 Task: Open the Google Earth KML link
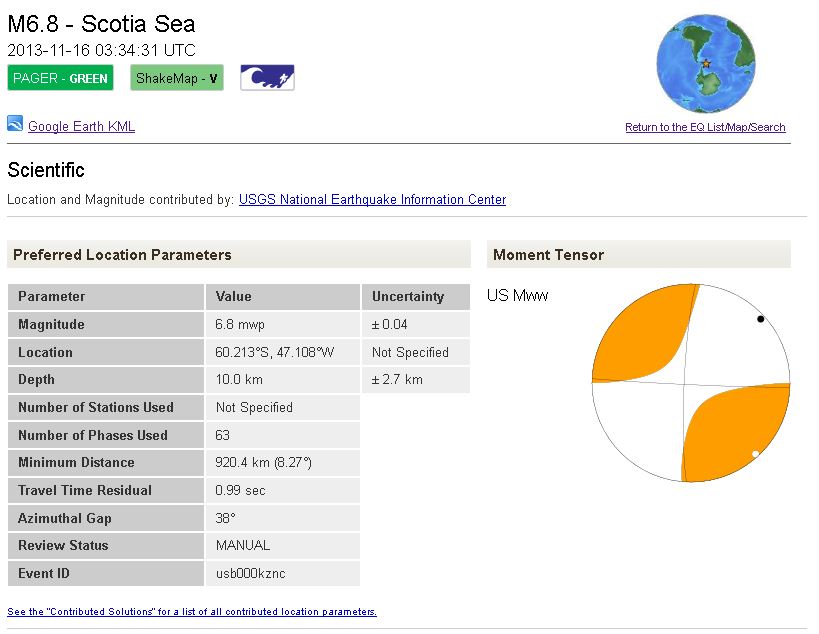click(81, 126)
